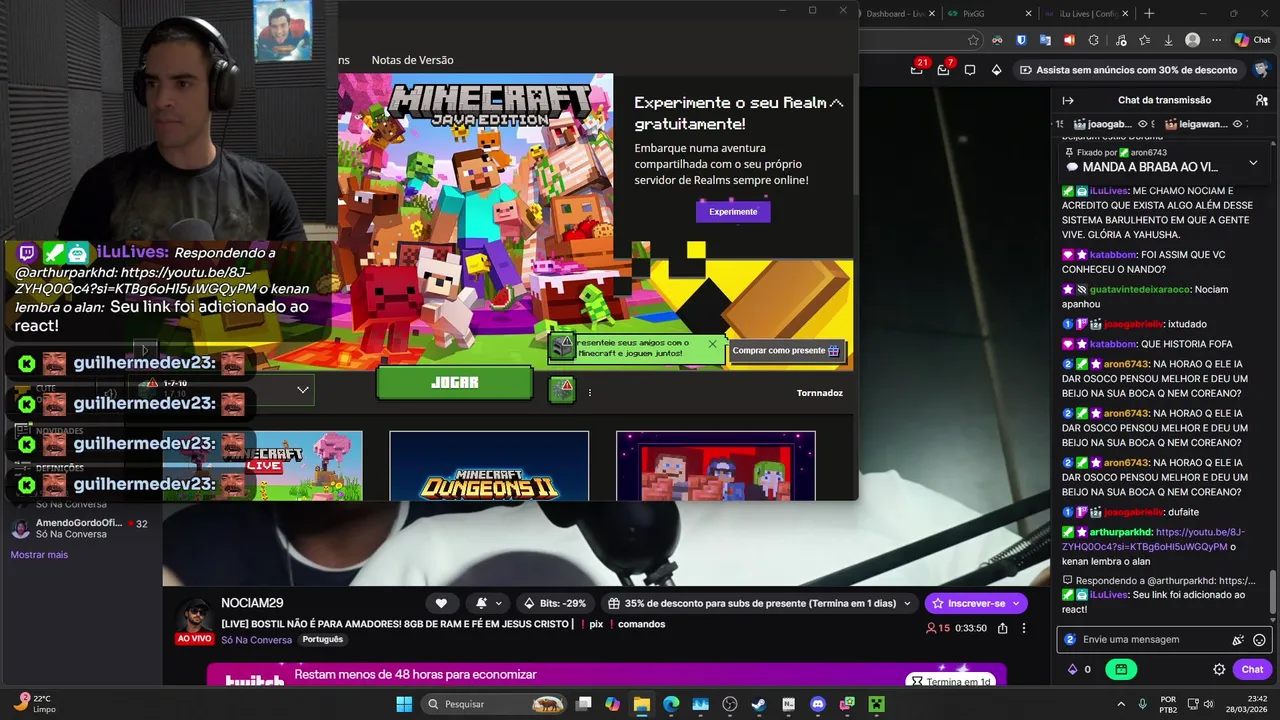This screenshot has height=720, width=1280.
Task: Click the Bits -29% button
Action: [555, 603]
